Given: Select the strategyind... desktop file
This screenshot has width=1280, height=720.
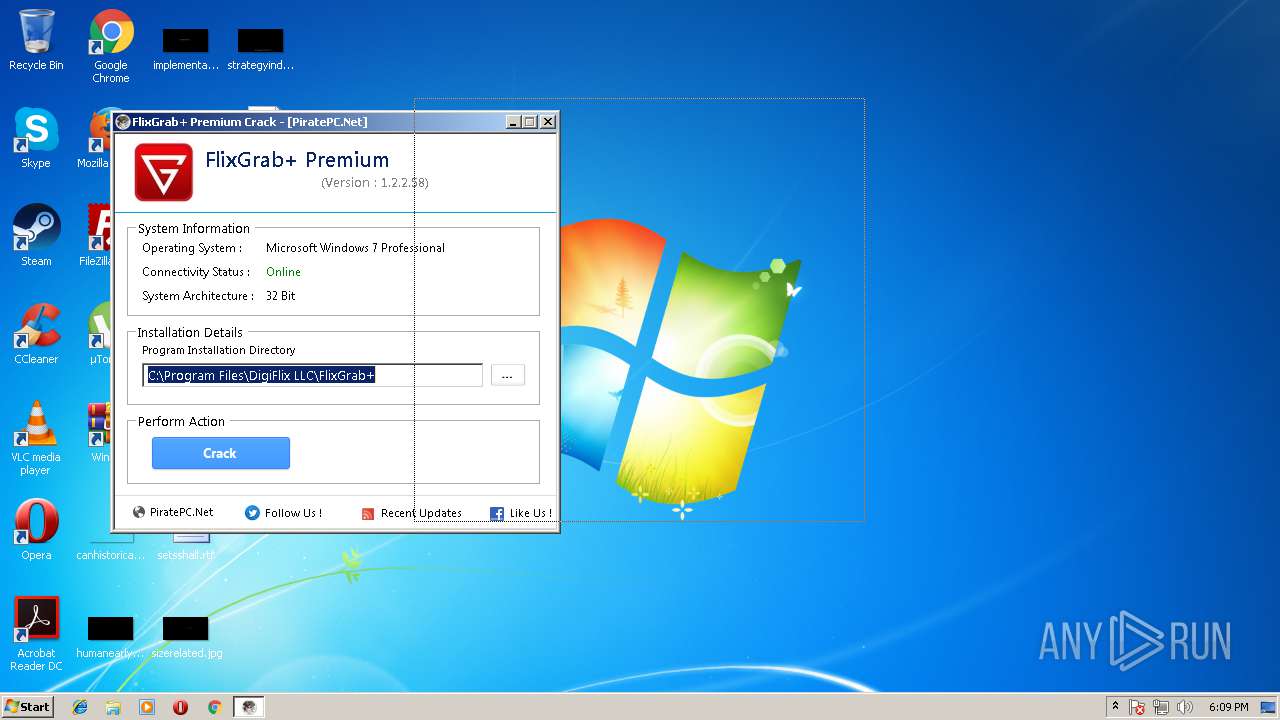Looking at the screenshot, I should [x=261, y=49].
